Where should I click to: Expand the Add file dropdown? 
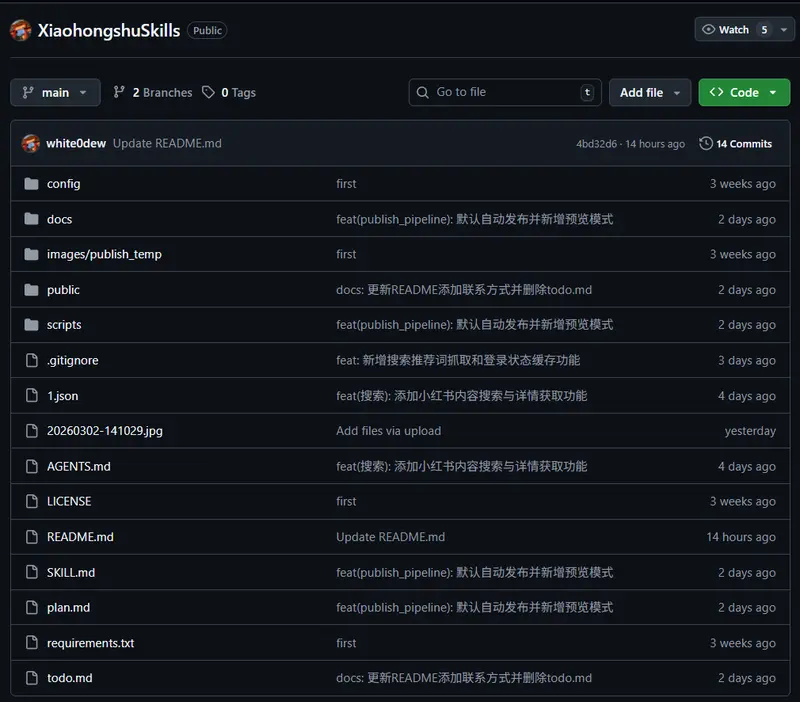650,92
